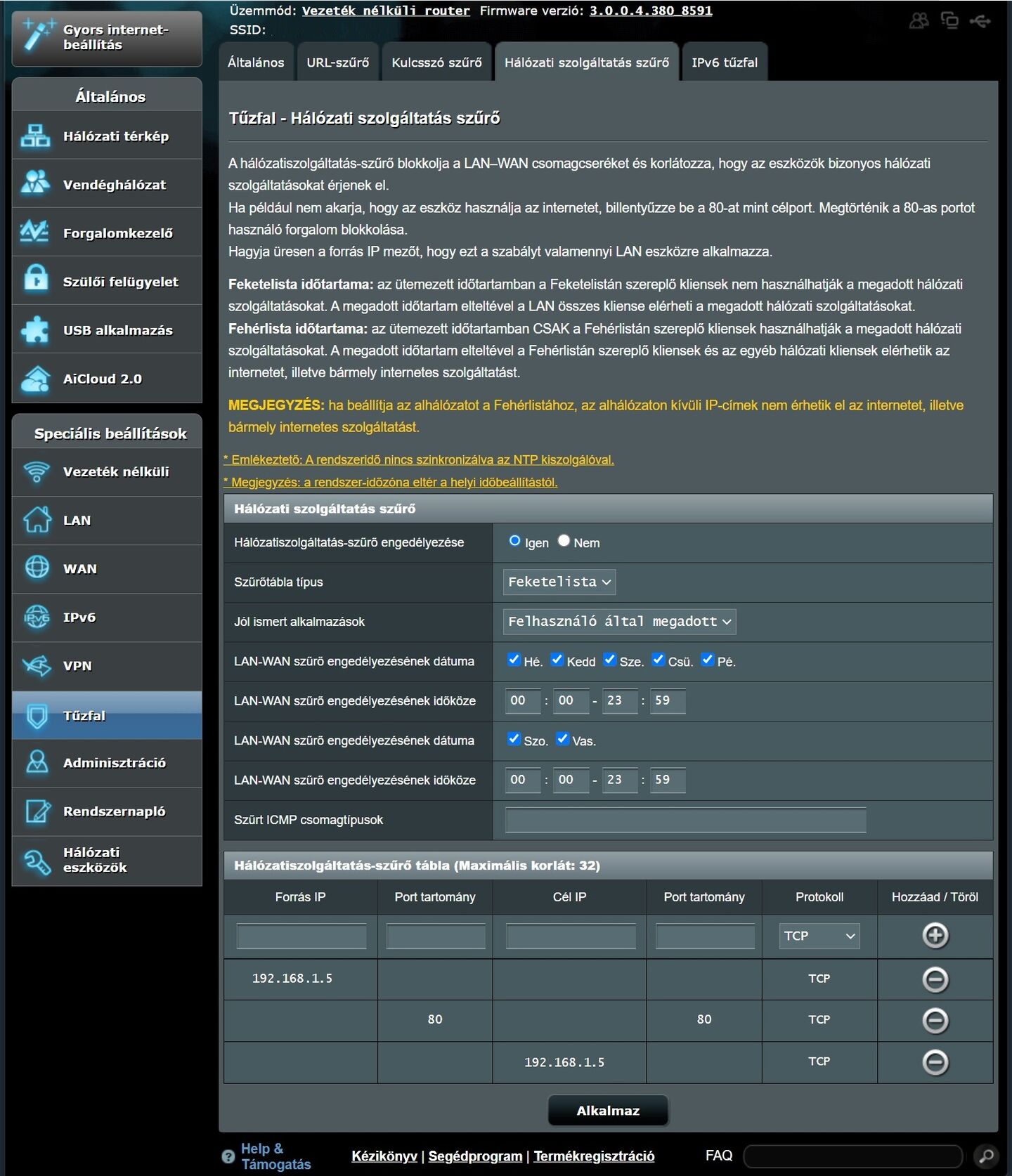The image size is (1012, 1176).
Task: Click the weekday start hour field
Action: point(523,701)
